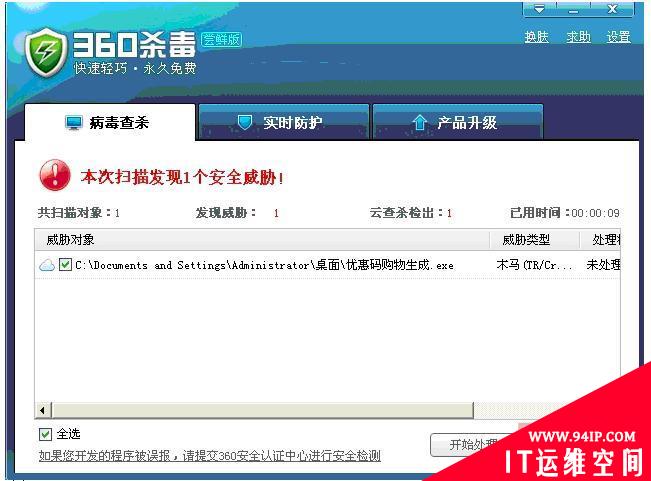
Task: Switch to the 病毒查杀 tab
Action: (110, 122)
